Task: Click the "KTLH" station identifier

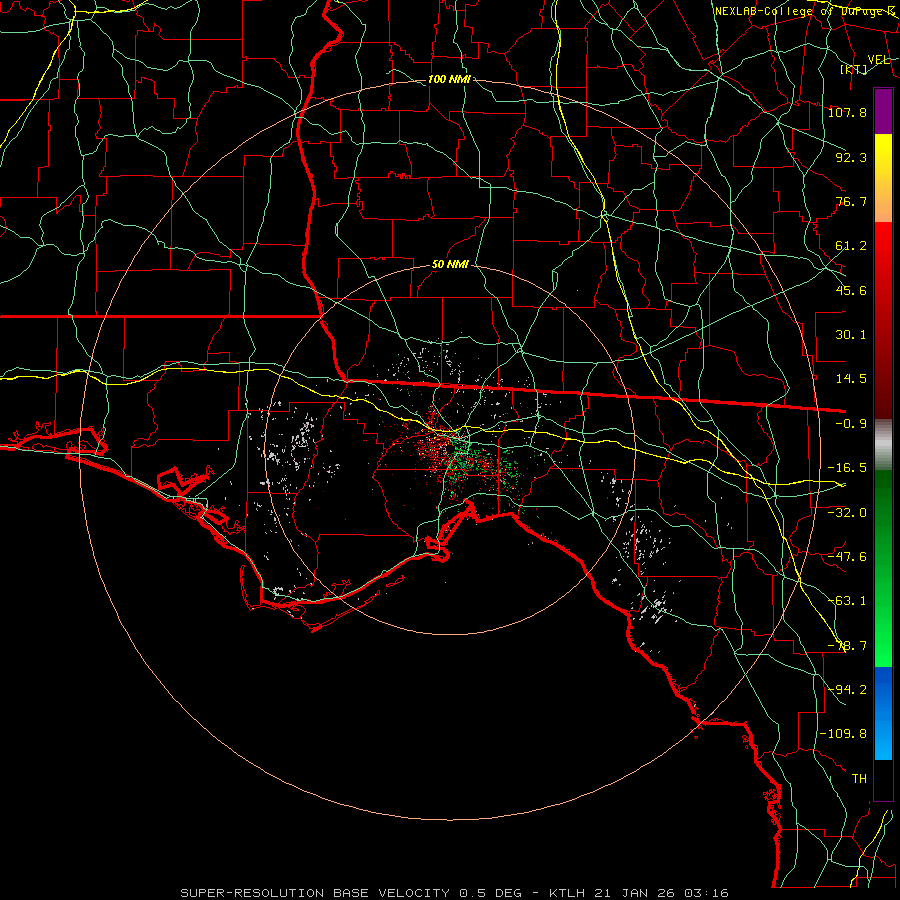Action: (567, 893)
